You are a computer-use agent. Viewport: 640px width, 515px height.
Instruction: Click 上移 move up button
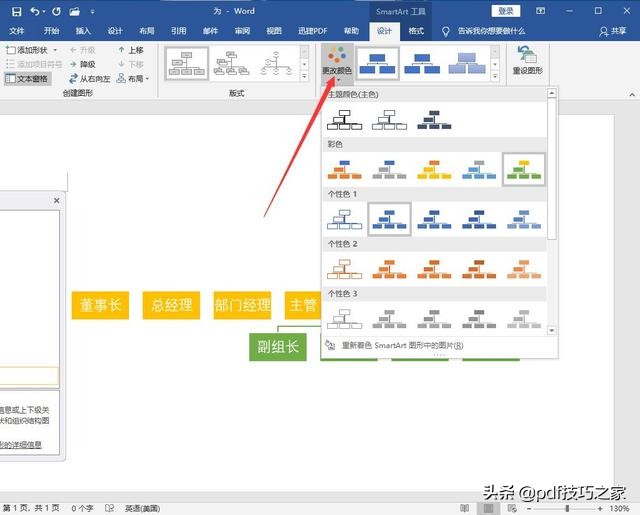tap(131, 50)
